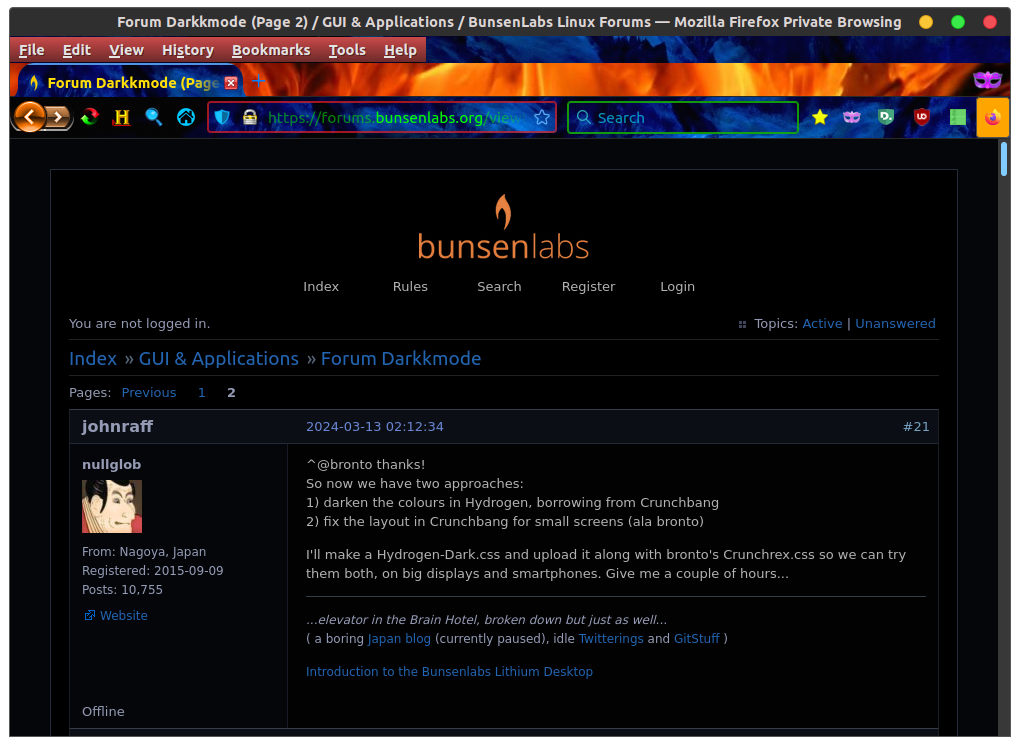The width and height of the screenshot is (1020, 746).
Task: Open bookmarks via yellow star icon
Action: tap(820, 117)
